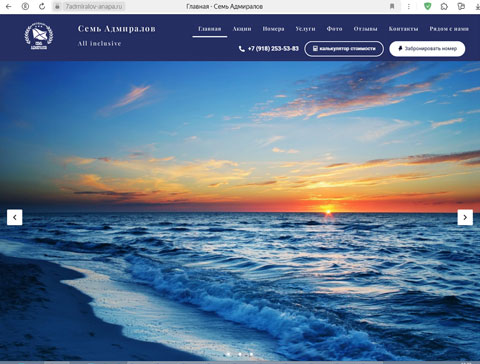Screen dimensions: 480x364
Task: Click the All inclusive subtitle text
Action: tap(99, 43)
